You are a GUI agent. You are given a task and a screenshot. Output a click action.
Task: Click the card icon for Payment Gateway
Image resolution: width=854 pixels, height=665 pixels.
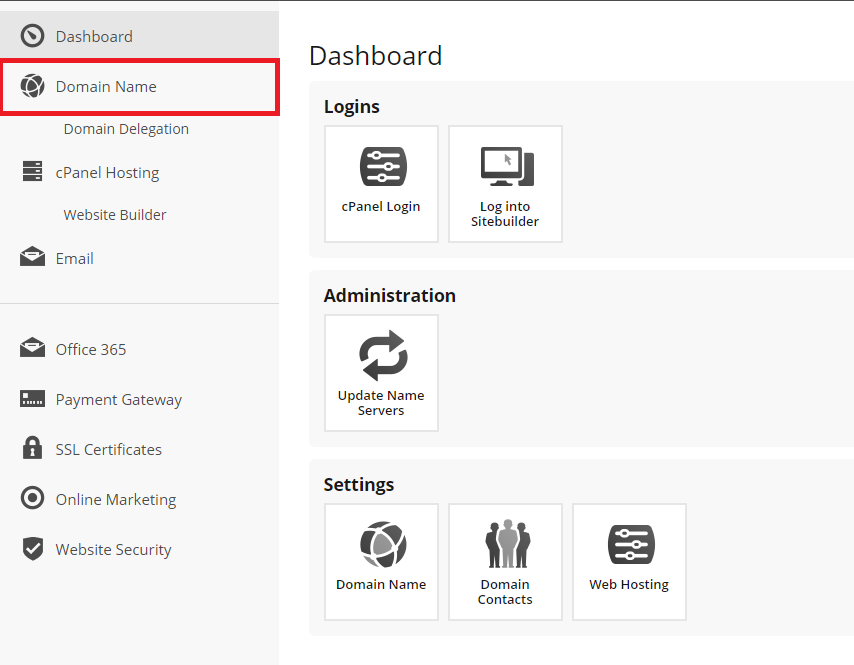tap(32, 399)
